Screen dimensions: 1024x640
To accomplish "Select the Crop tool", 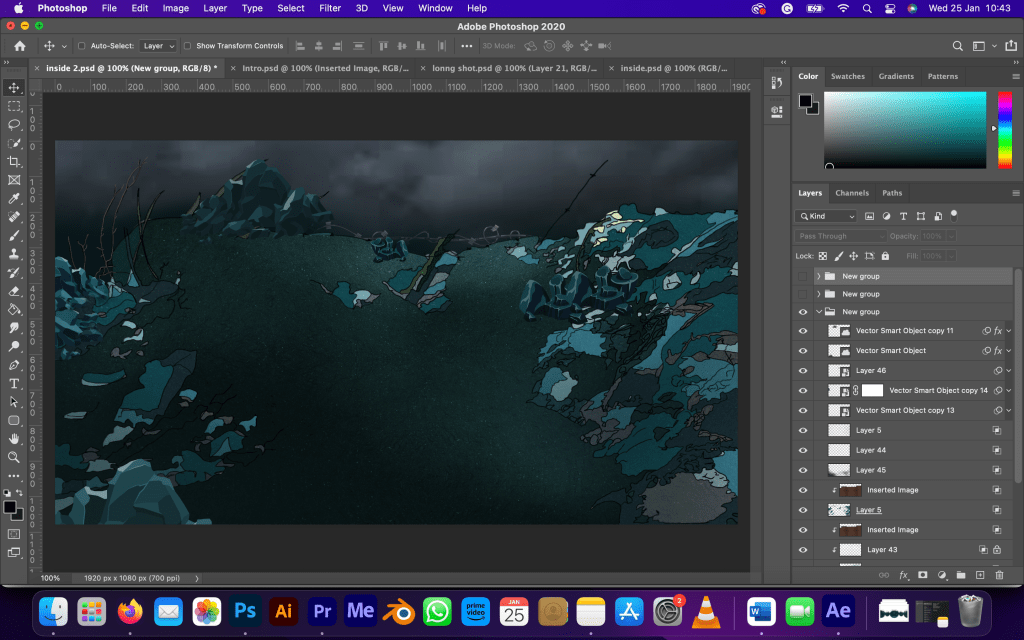I will coord(14,162).
